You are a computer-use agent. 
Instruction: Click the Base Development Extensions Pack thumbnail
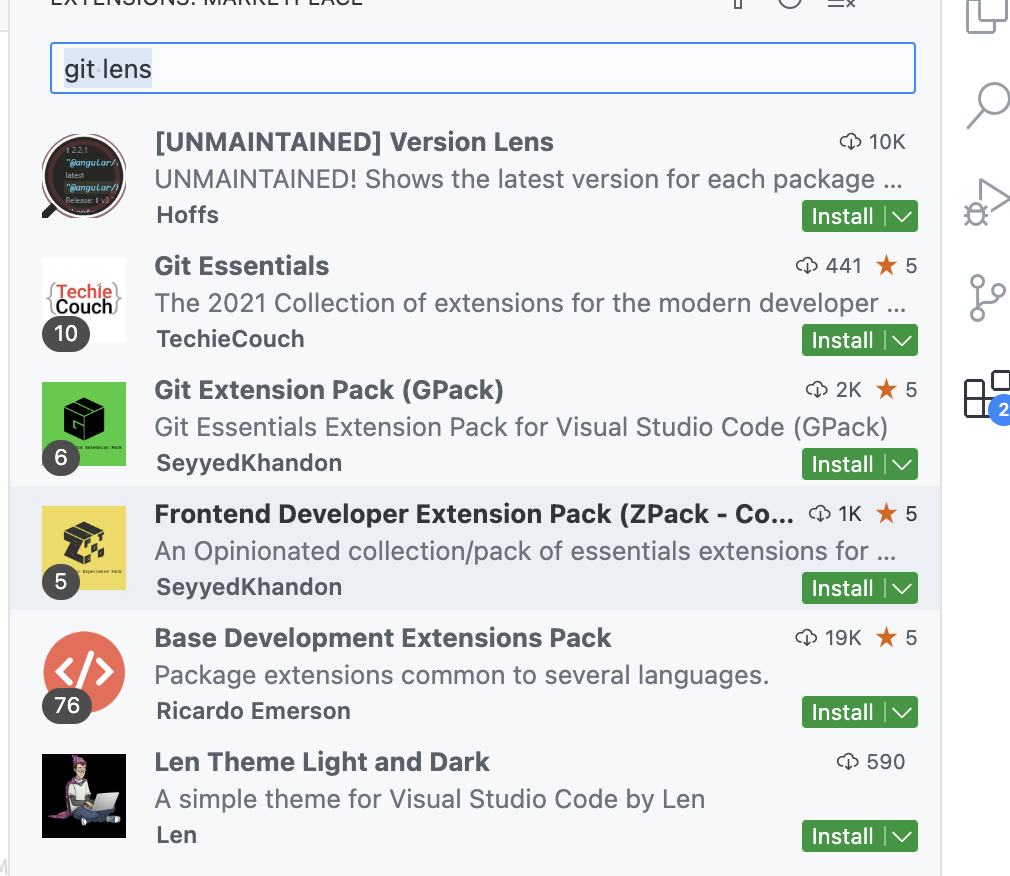tap(84, 672)
